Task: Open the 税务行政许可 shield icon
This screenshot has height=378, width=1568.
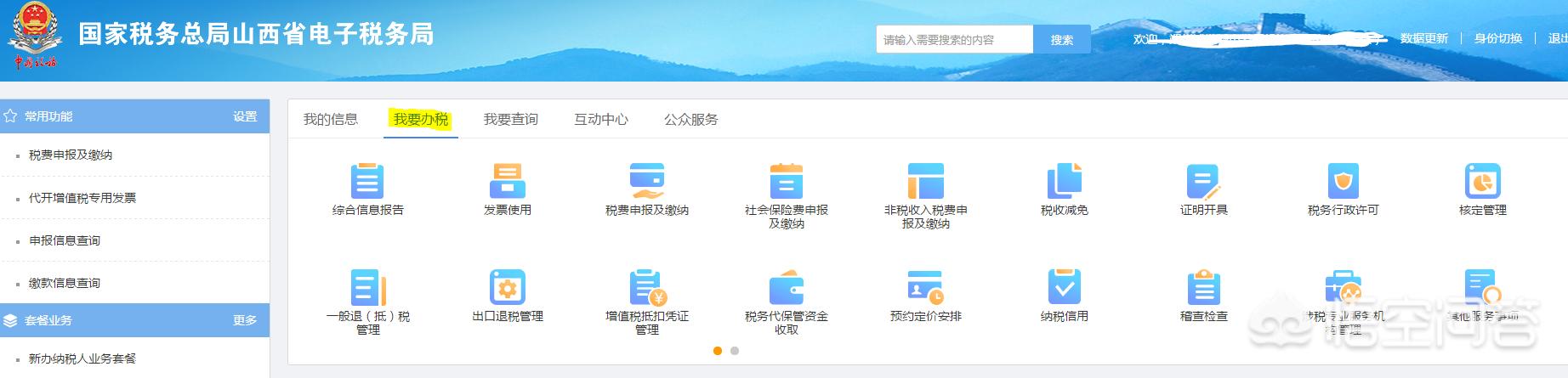Action: point(1344,181)
